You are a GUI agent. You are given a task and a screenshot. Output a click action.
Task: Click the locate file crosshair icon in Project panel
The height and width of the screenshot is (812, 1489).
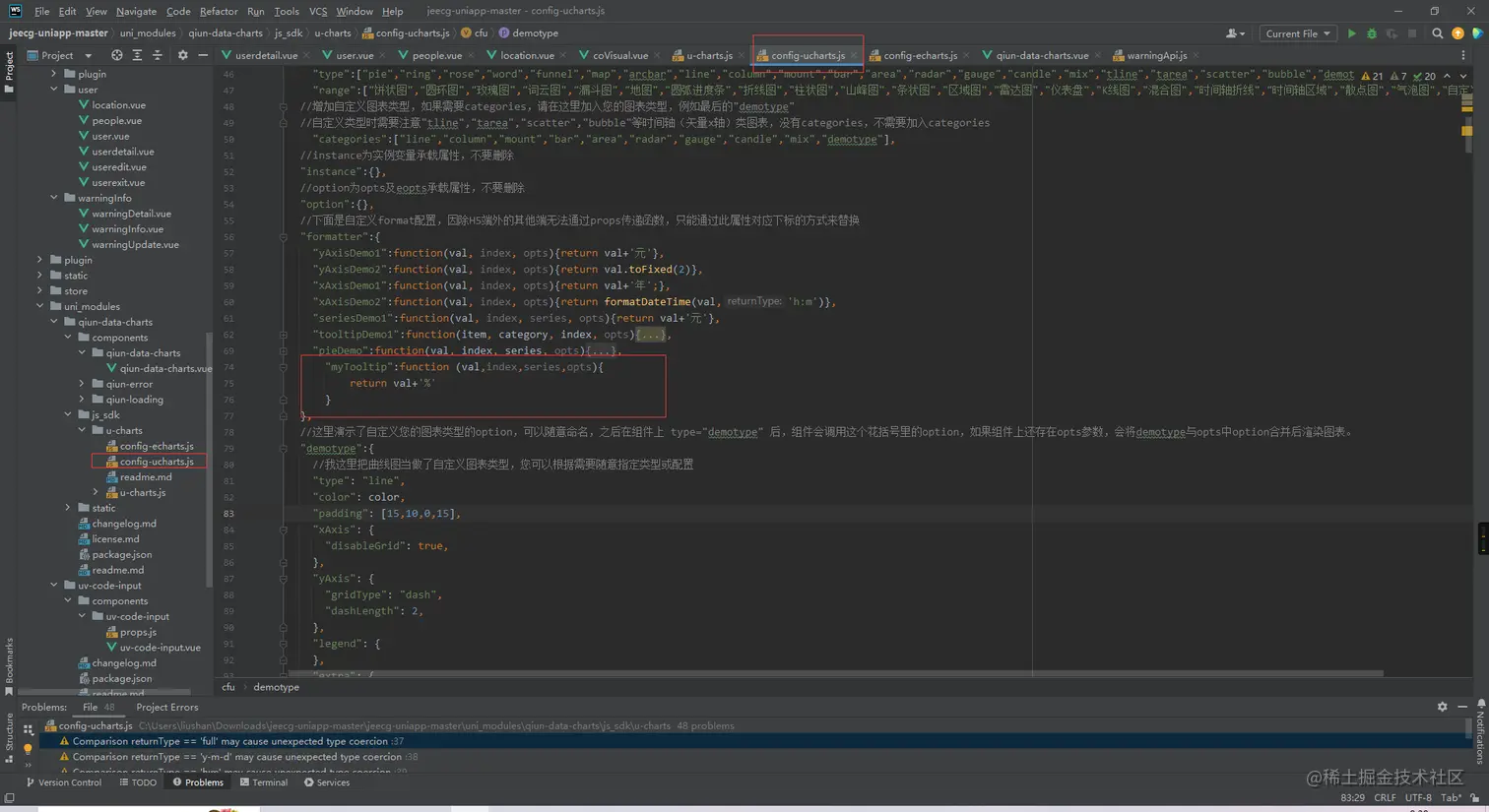coord(117,56)
